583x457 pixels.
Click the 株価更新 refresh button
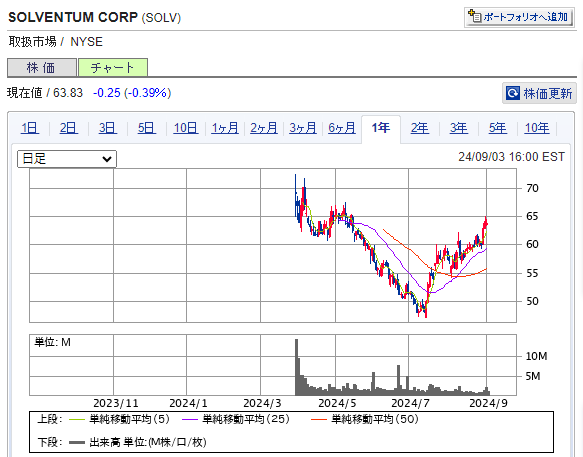tap(539, 93)
